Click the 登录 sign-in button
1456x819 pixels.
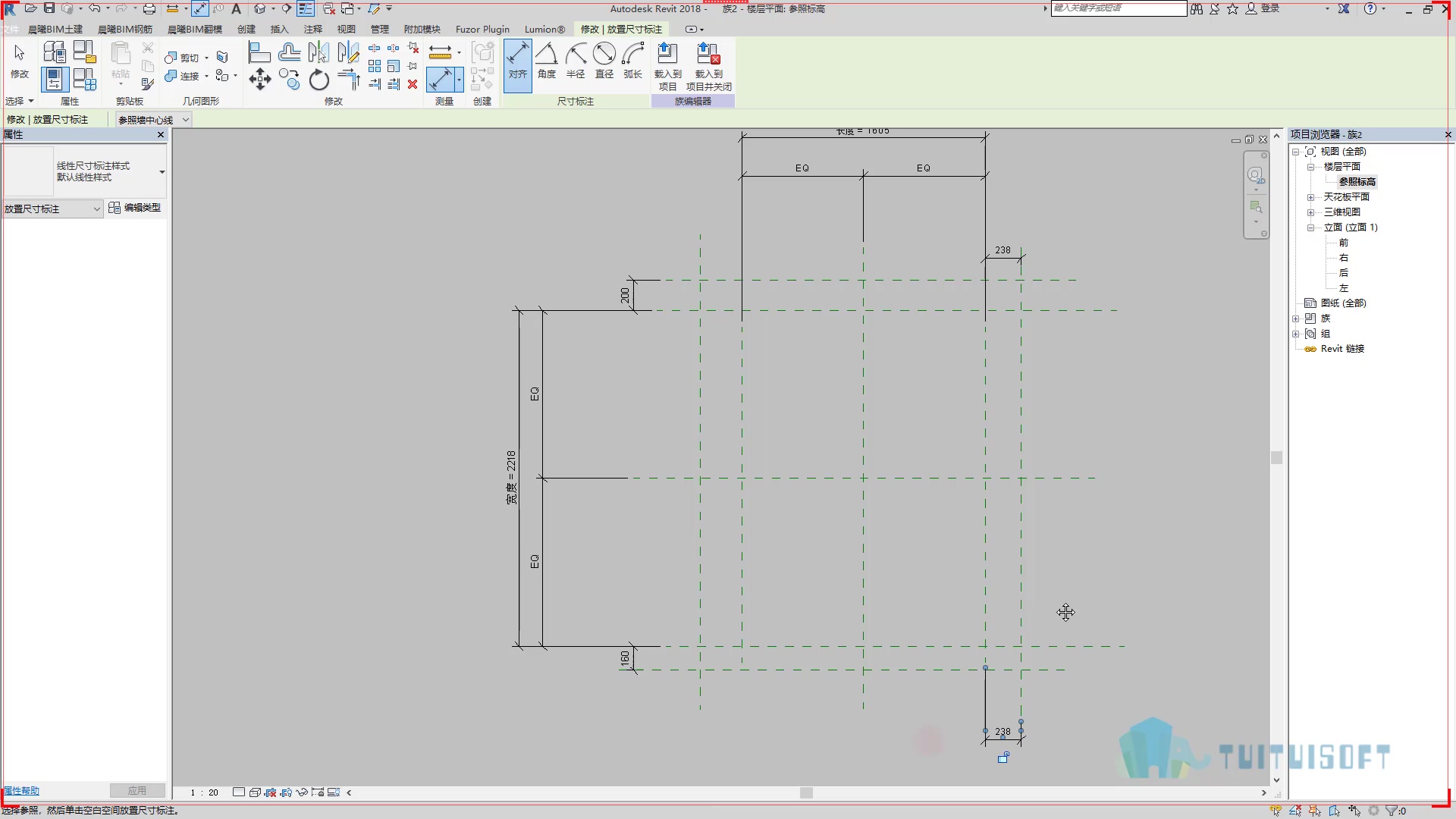[1263, 8]
